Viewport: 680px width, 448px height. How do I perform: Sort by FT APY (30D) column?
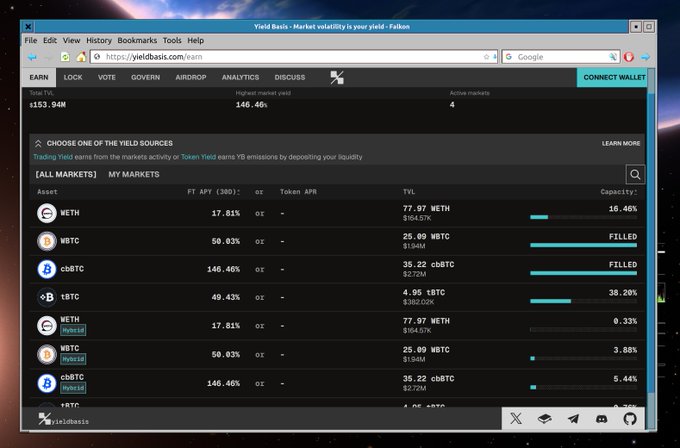pyautogui.click(x=213, y=192)
